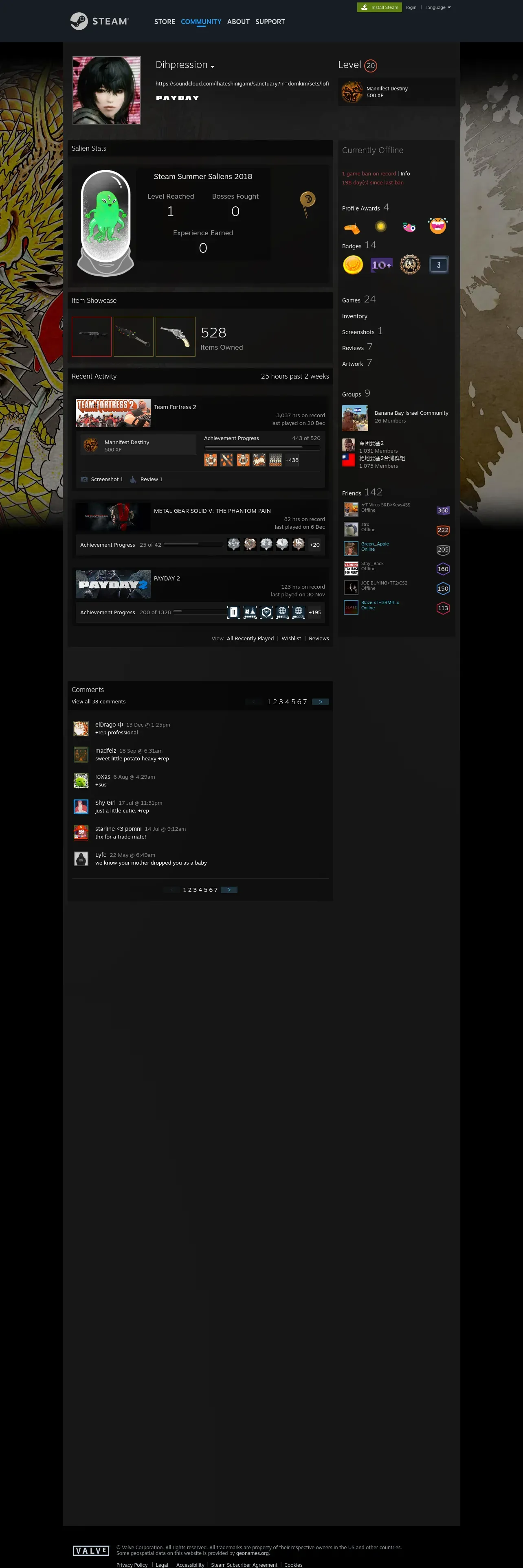This screenshot has width=523, height=1568.
Task: Open the Wishlist link
Action: click(291, 639)
